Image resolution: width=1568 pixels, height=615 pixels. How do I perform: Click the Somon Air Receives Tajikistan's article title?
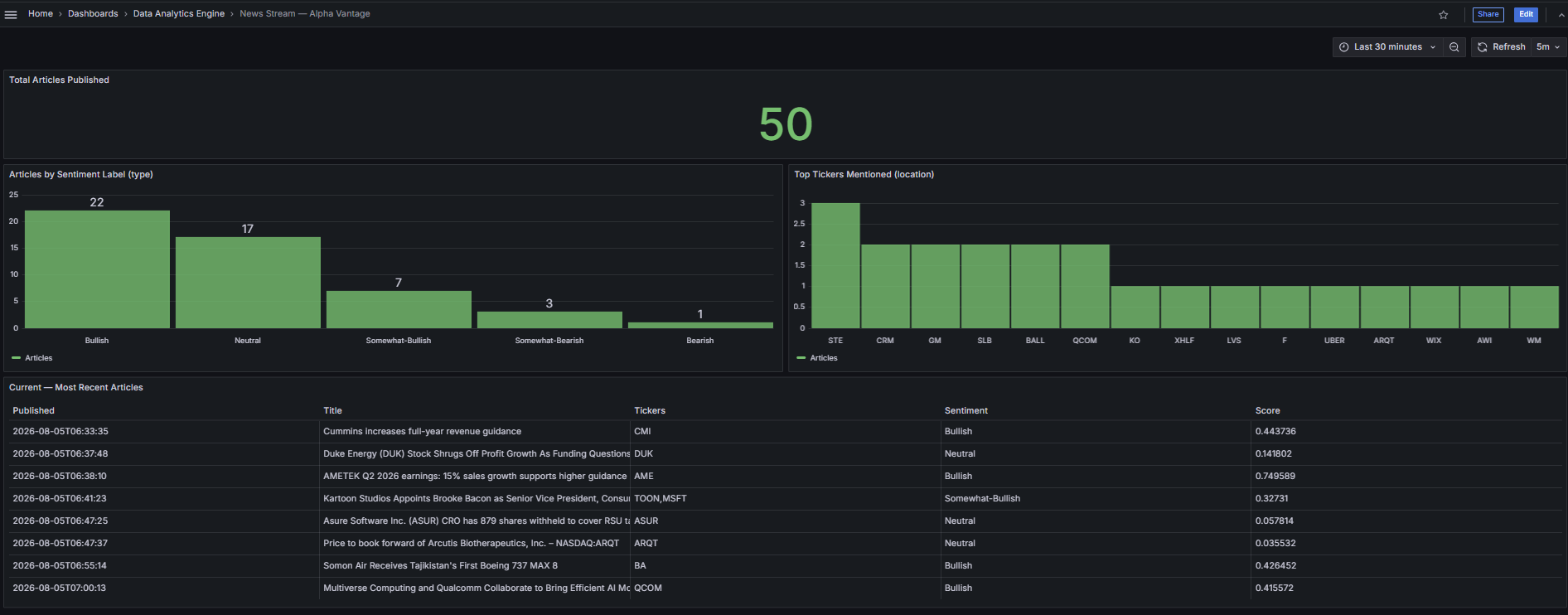(x=440, y=566)
